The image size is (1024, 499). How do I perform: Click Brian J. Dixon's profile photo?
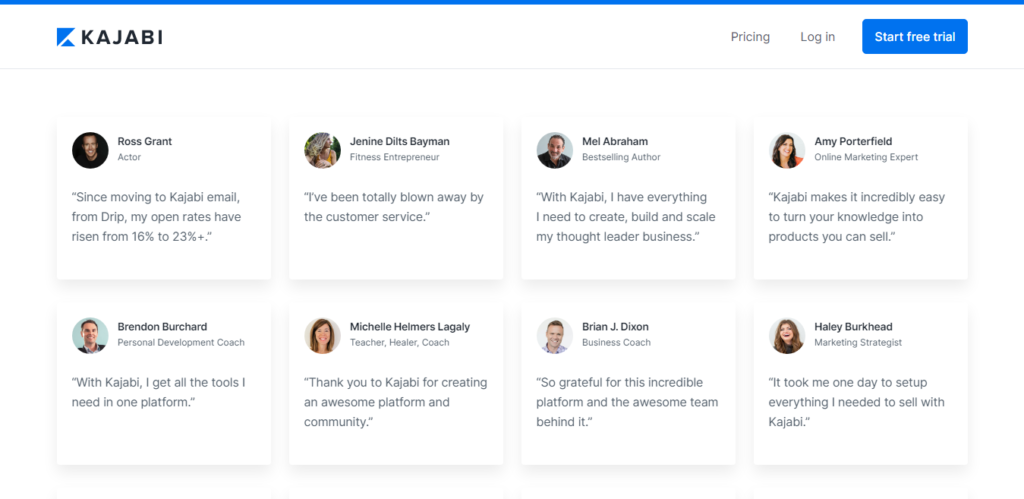[554, 335]
